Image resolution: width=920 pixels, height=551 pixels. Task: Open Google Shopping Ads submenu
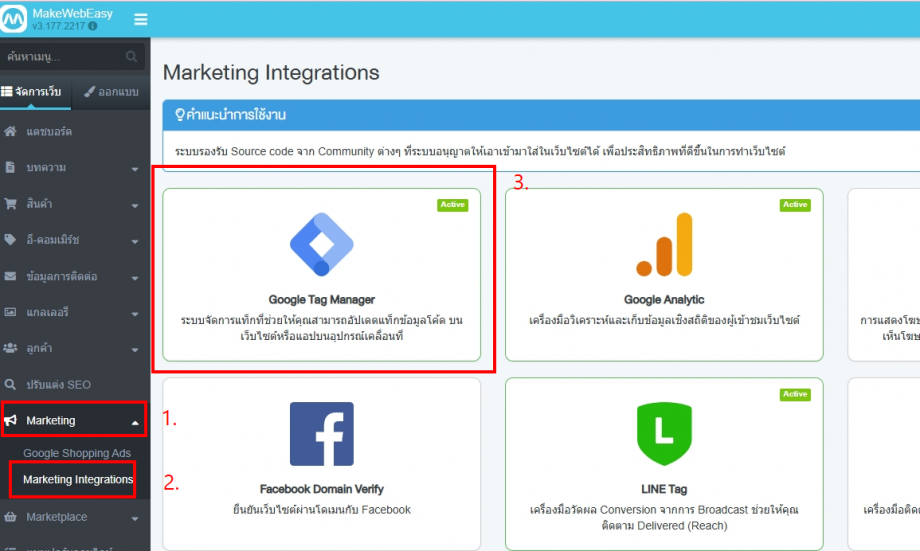77,453
